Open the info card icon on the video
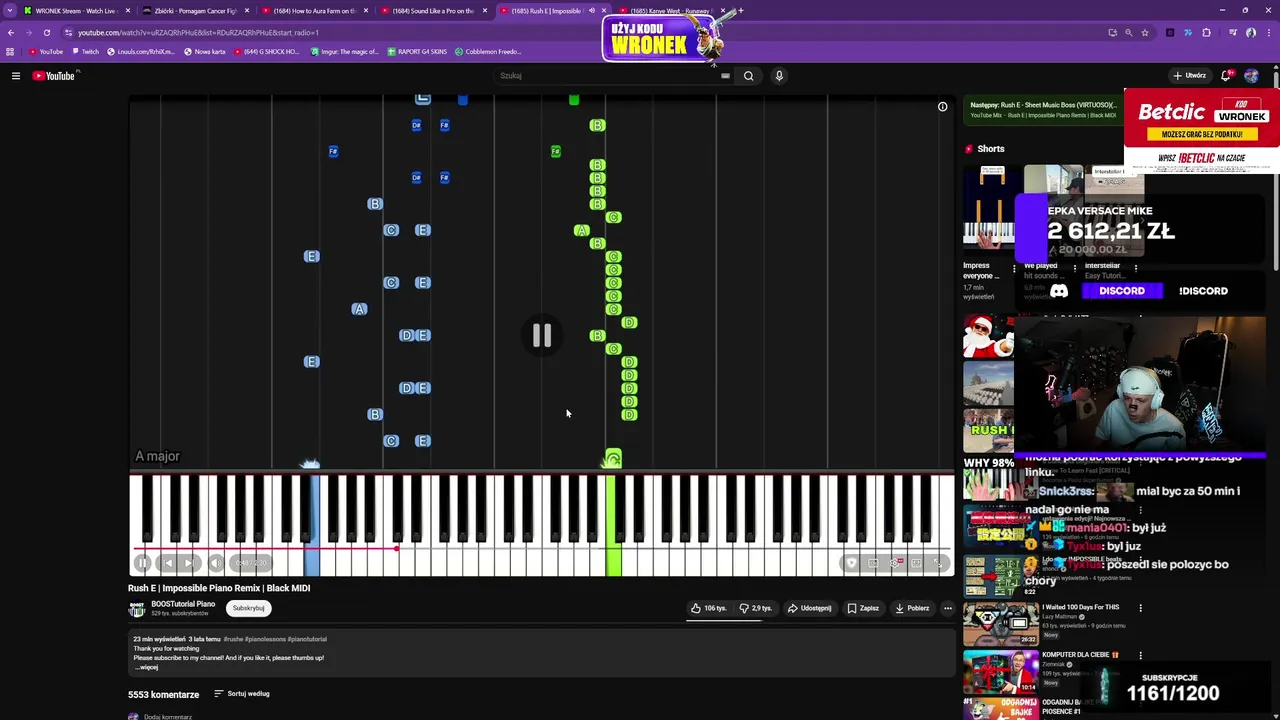 [x=942, y=107]
